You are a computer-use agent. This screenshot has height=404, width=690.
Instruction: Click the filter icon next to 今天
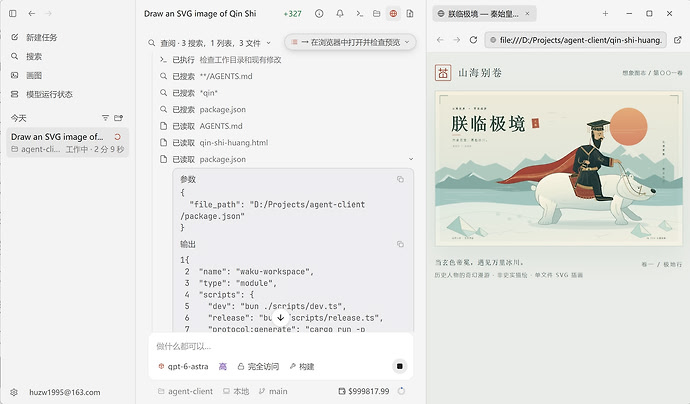[x=105, y=118]
